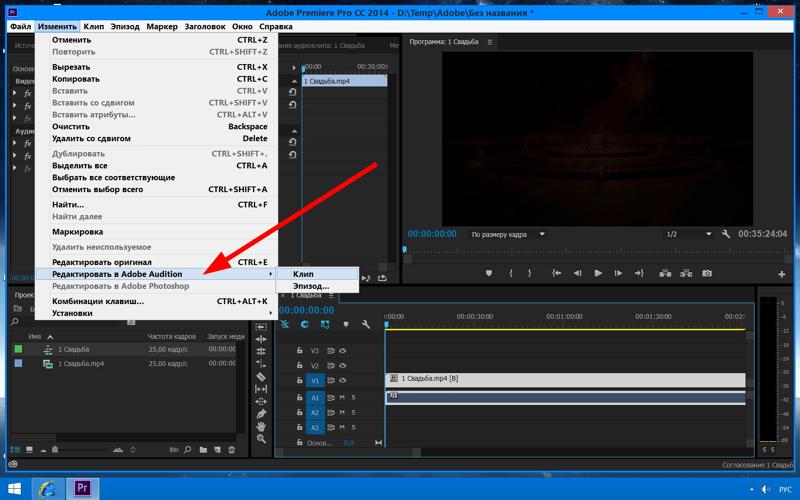Open Справка menu

click(x=276, y=26)
